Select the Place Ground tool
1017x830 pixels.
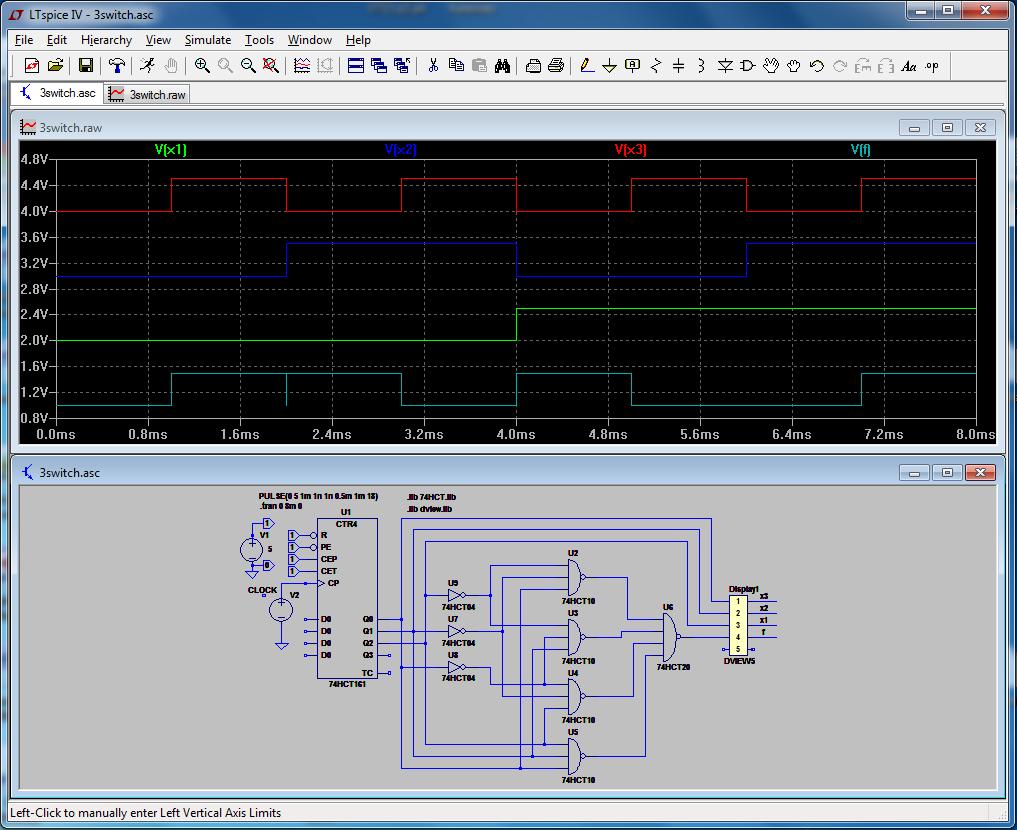point(609,65)
